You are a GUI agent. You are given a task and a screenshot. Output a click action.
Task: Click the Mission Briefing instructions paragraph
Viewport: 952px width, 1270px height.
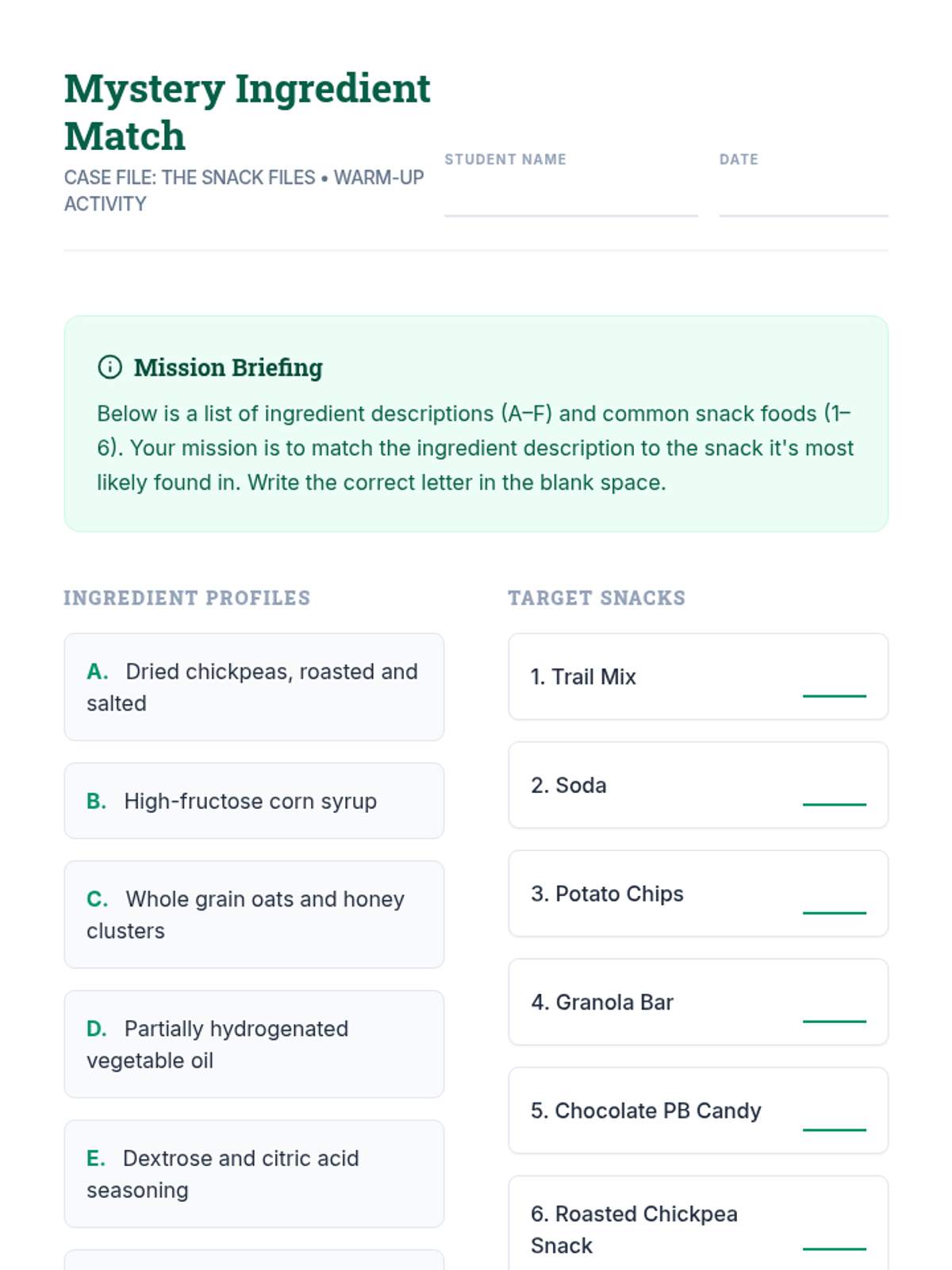pyautogui.click(x=474, y=448)
